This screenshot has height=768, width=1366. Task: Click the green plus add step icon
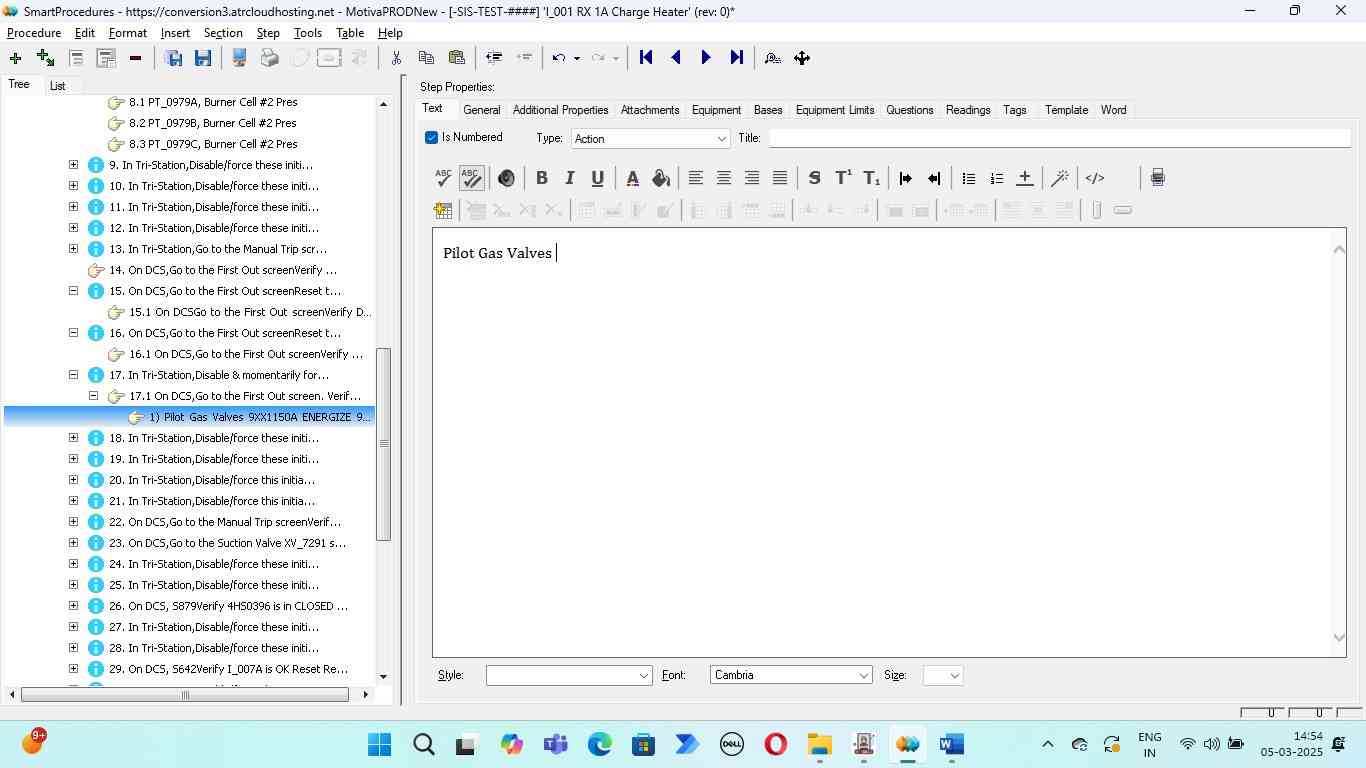(x=15, y=58)
